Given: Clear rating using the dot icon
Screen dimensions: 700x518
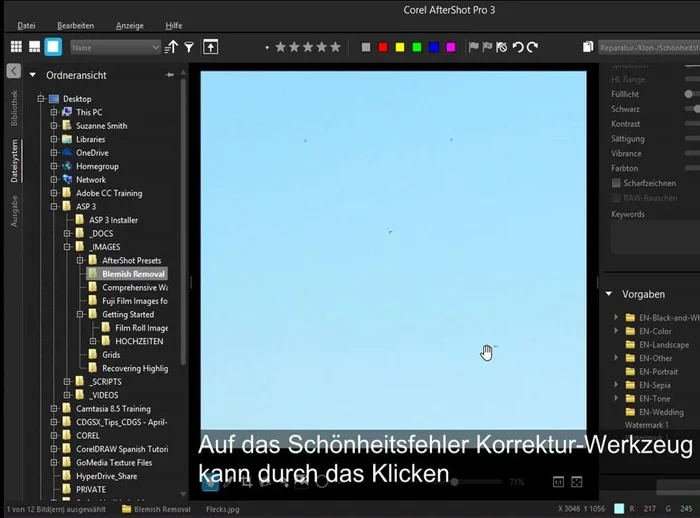Looking at the screenshot, I should pos(267,47).
